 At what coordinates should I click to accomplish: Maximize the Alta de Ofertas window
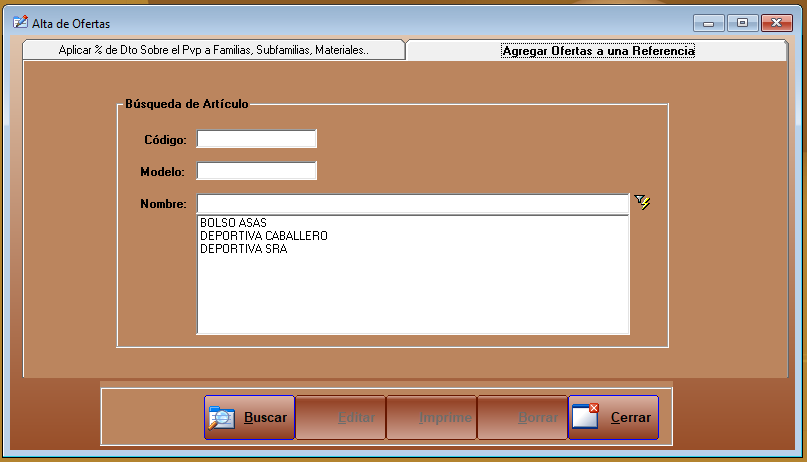(x=742, y=23)
